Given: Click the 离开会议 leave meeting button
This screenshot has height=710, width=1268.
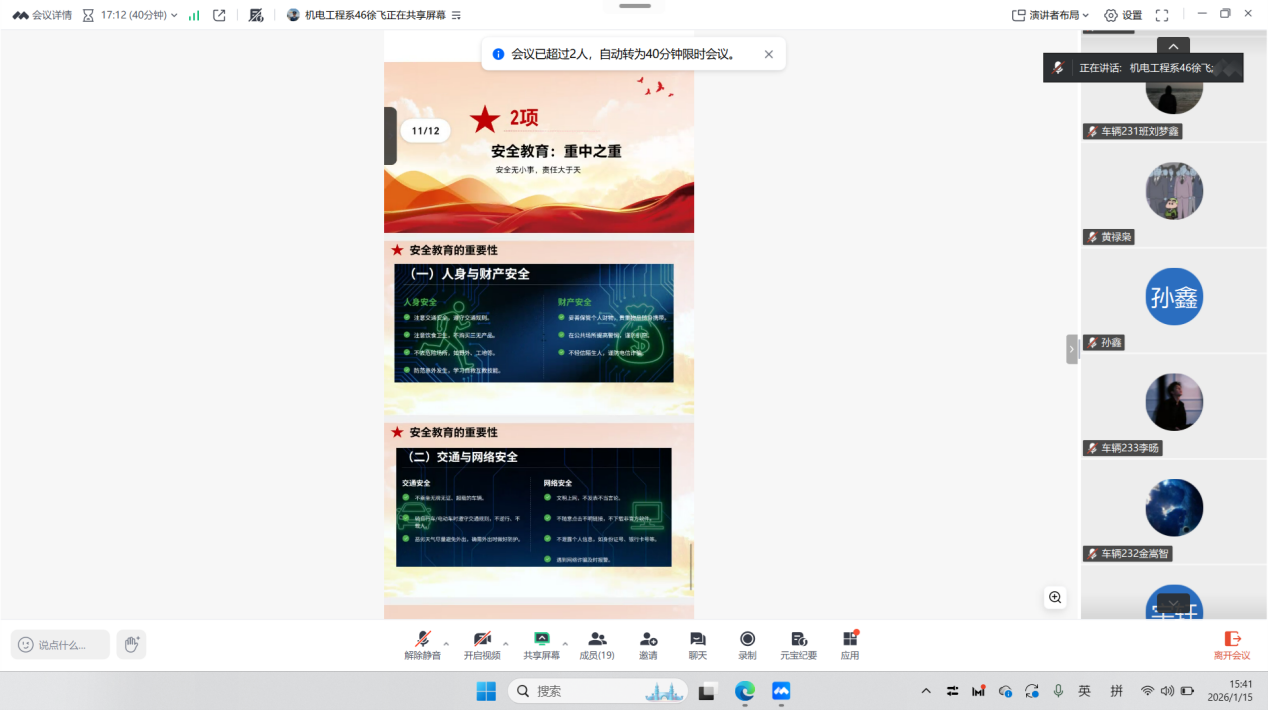Looking at the screenshot, I should [x=1232, y=645].
